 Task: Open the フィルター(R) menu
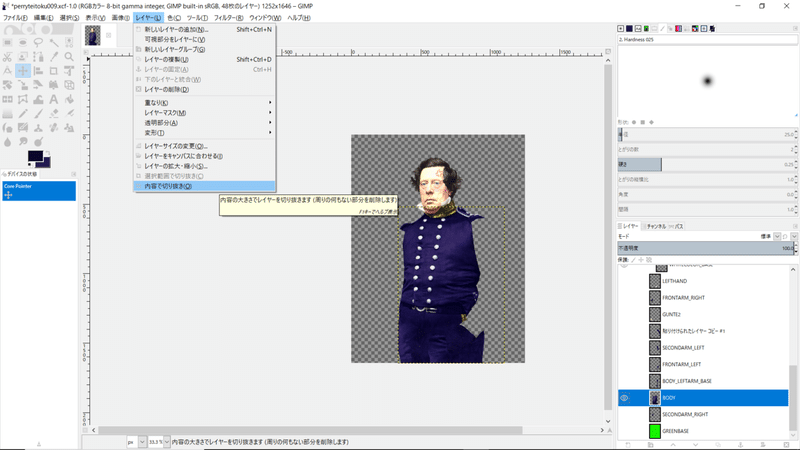(x=228, y=18)
